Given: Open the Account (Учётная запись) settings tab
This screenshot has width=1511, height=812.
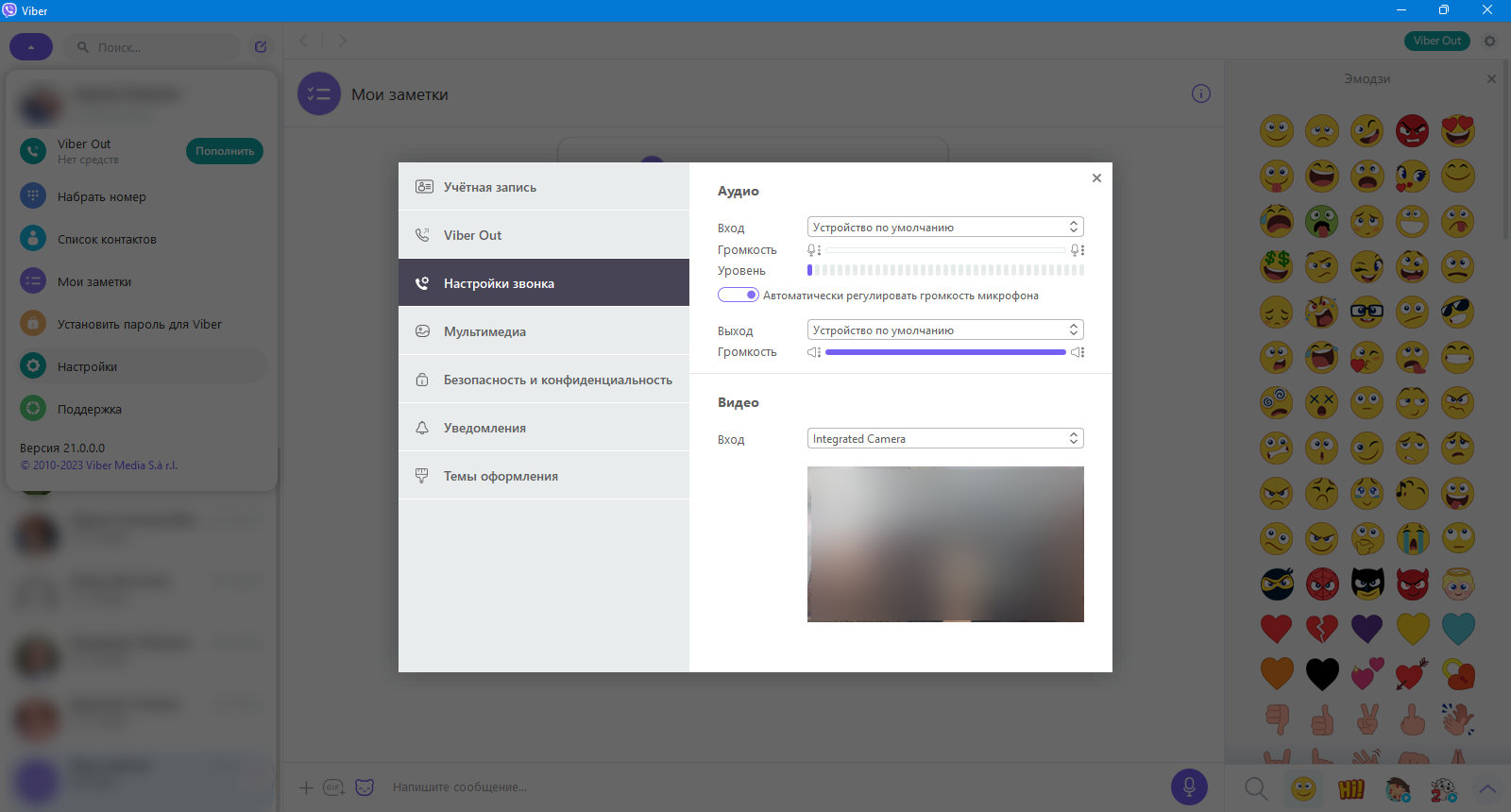Looking at the screenshot, I should 544,187.
